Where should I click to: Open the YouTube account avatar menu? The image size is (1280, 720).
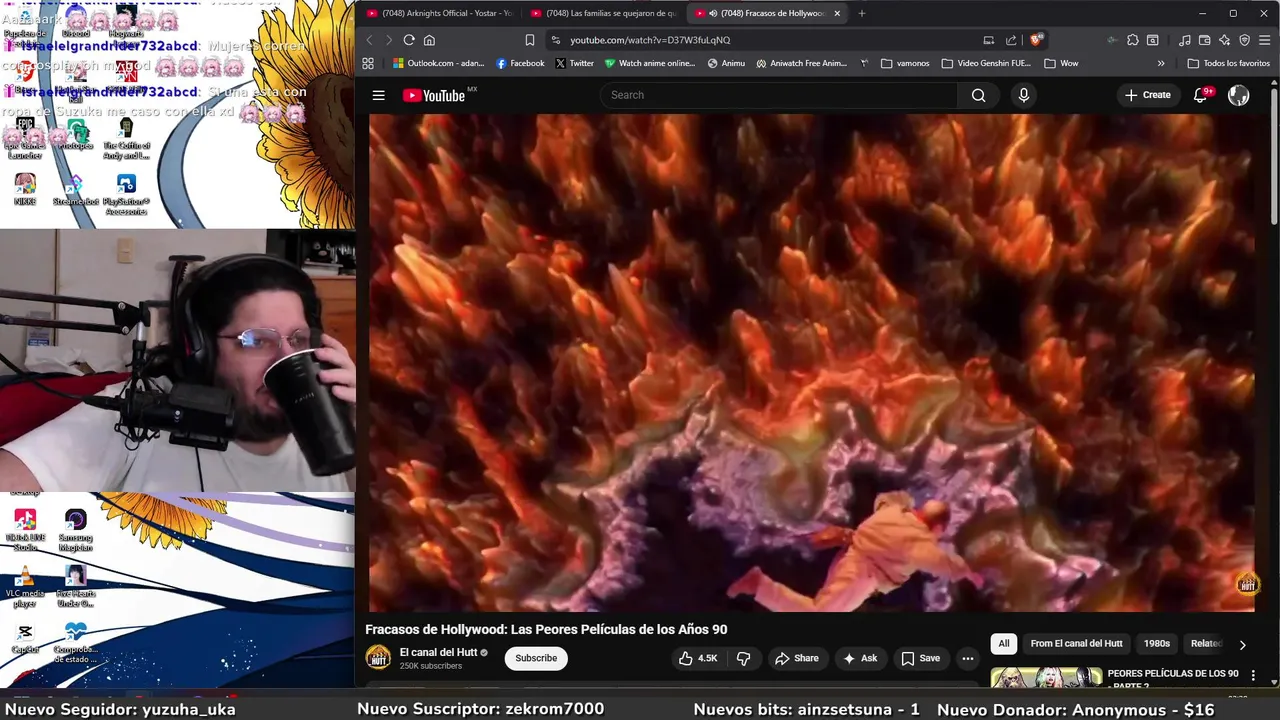pos(1239,95)
